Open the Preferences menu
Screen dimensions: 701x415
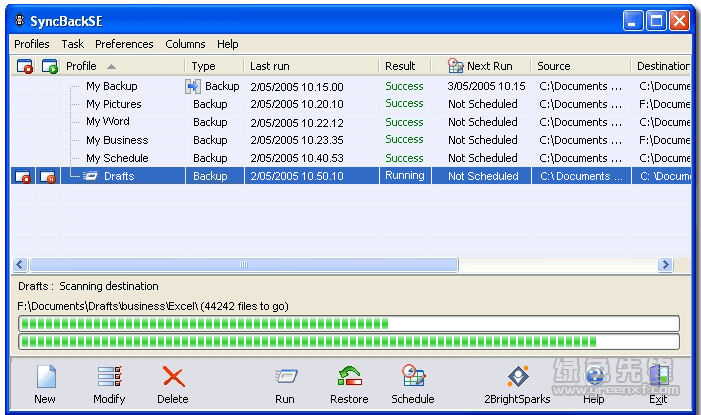124,44
